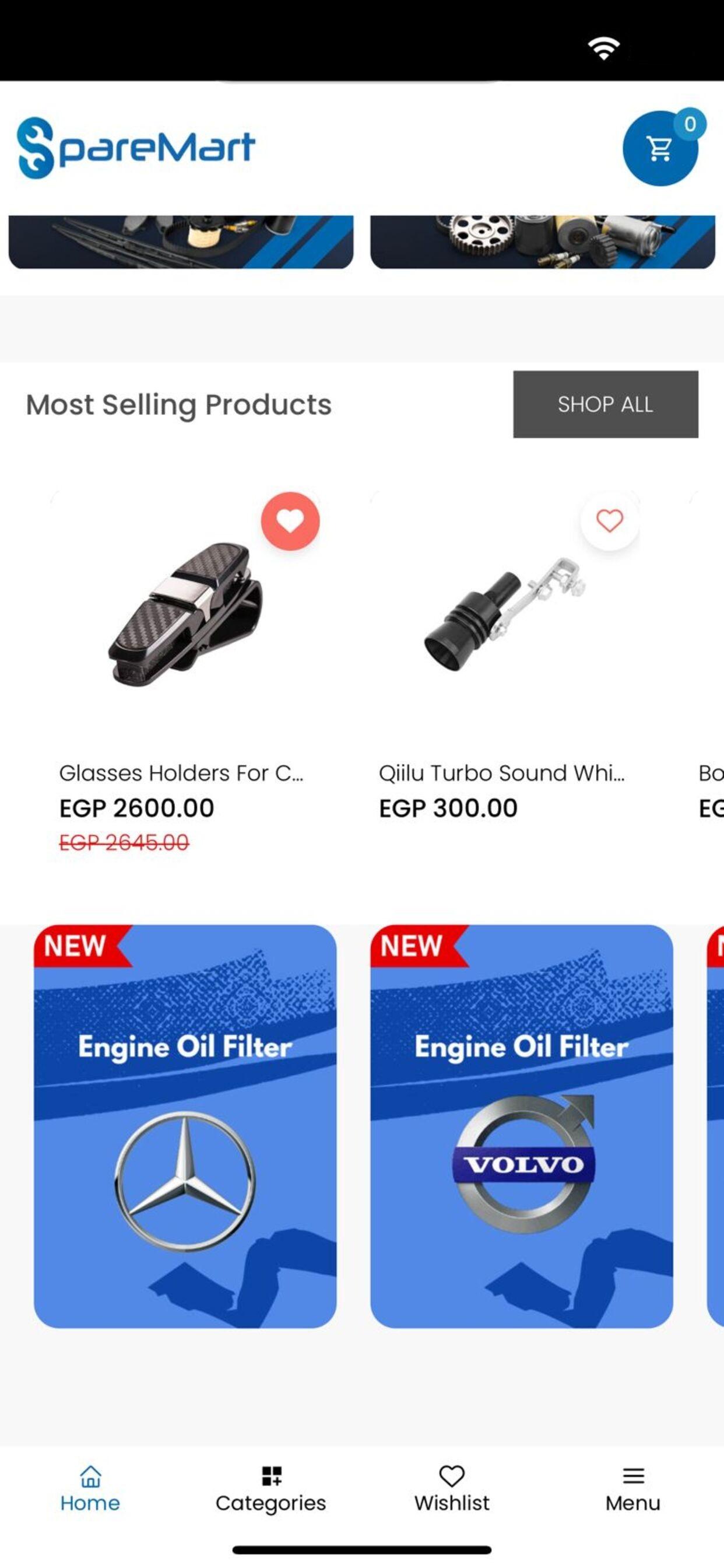Add Qiilu Turbo Sound Whistle to wishlist
This screenshot has height=1568, width=724.
tap(610, 521)
